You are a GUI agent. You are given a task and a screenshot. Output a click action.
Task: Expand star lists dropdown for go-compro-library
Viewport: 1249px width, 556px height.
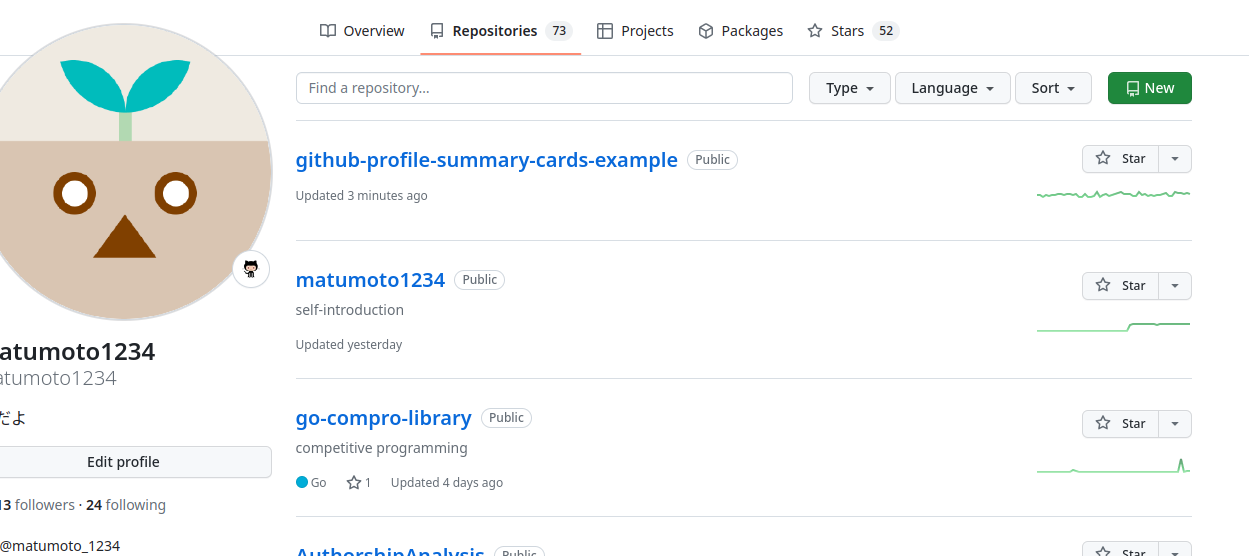[1175, 424]
